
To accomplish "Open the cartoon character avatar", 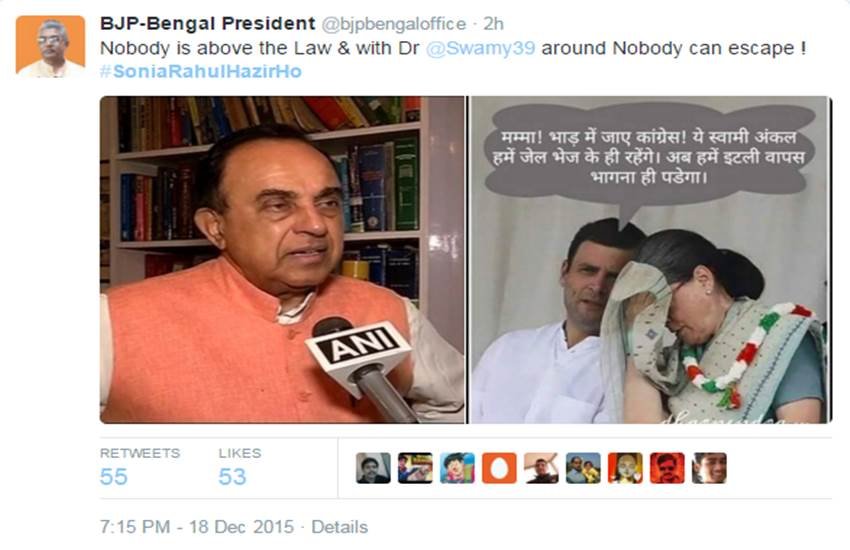I will (x=457, y=468).
